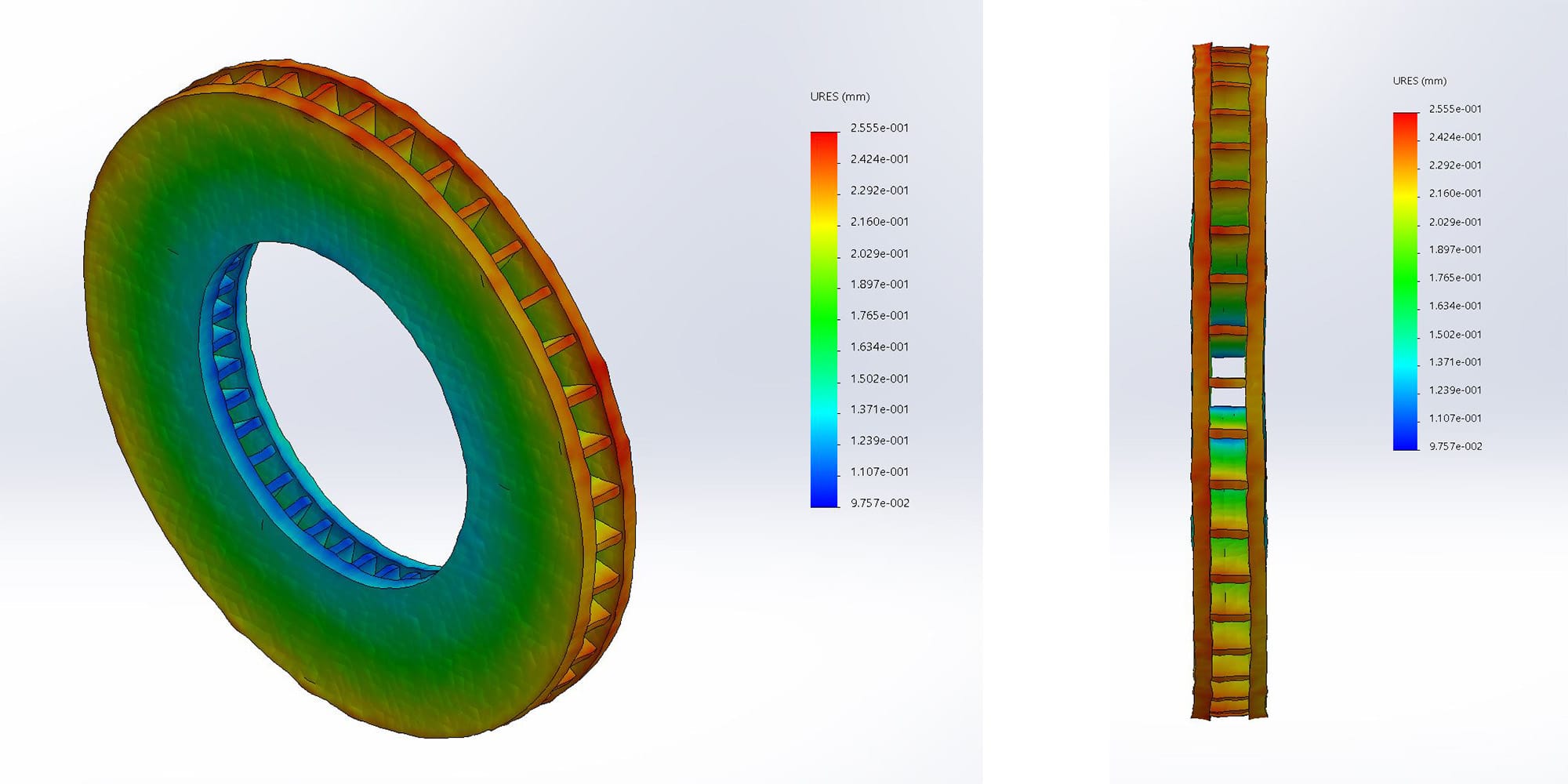Click the left legend title URES (mm)
1568x784 pixels.
840,96
